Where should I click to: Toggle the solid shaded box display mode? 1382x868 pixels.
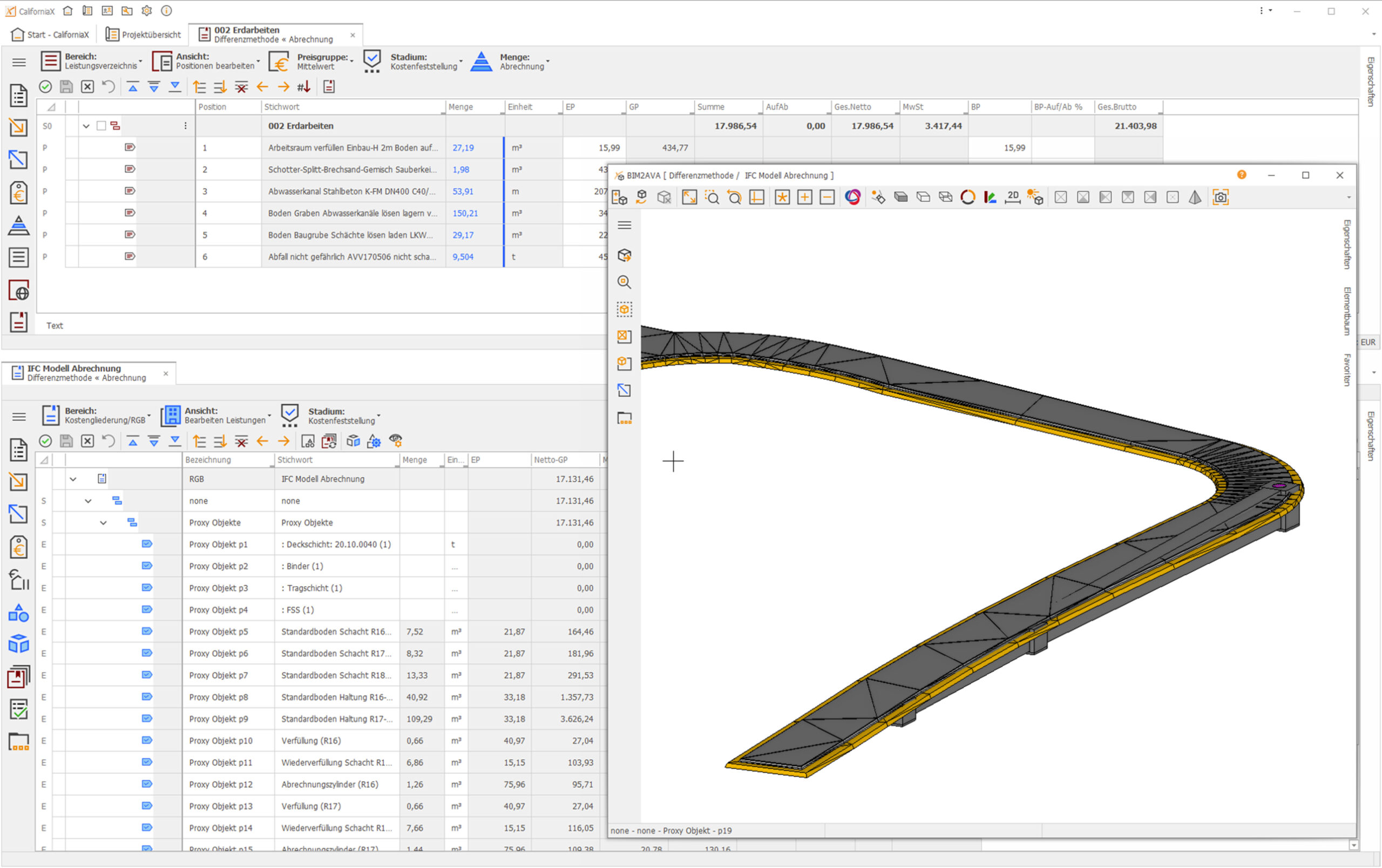(x=900, y=198)
